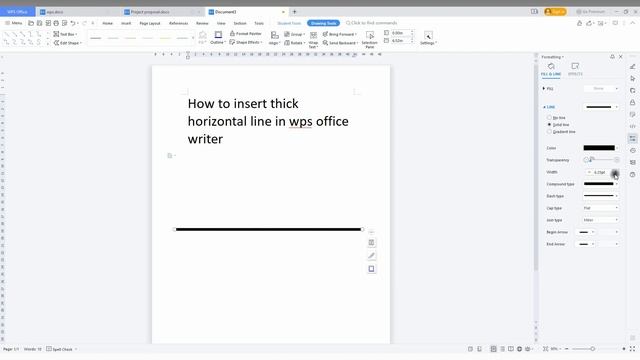This screenshot has width=640, height=360.
Task: Click Bring Forward
Action: (x=340, y=34)
